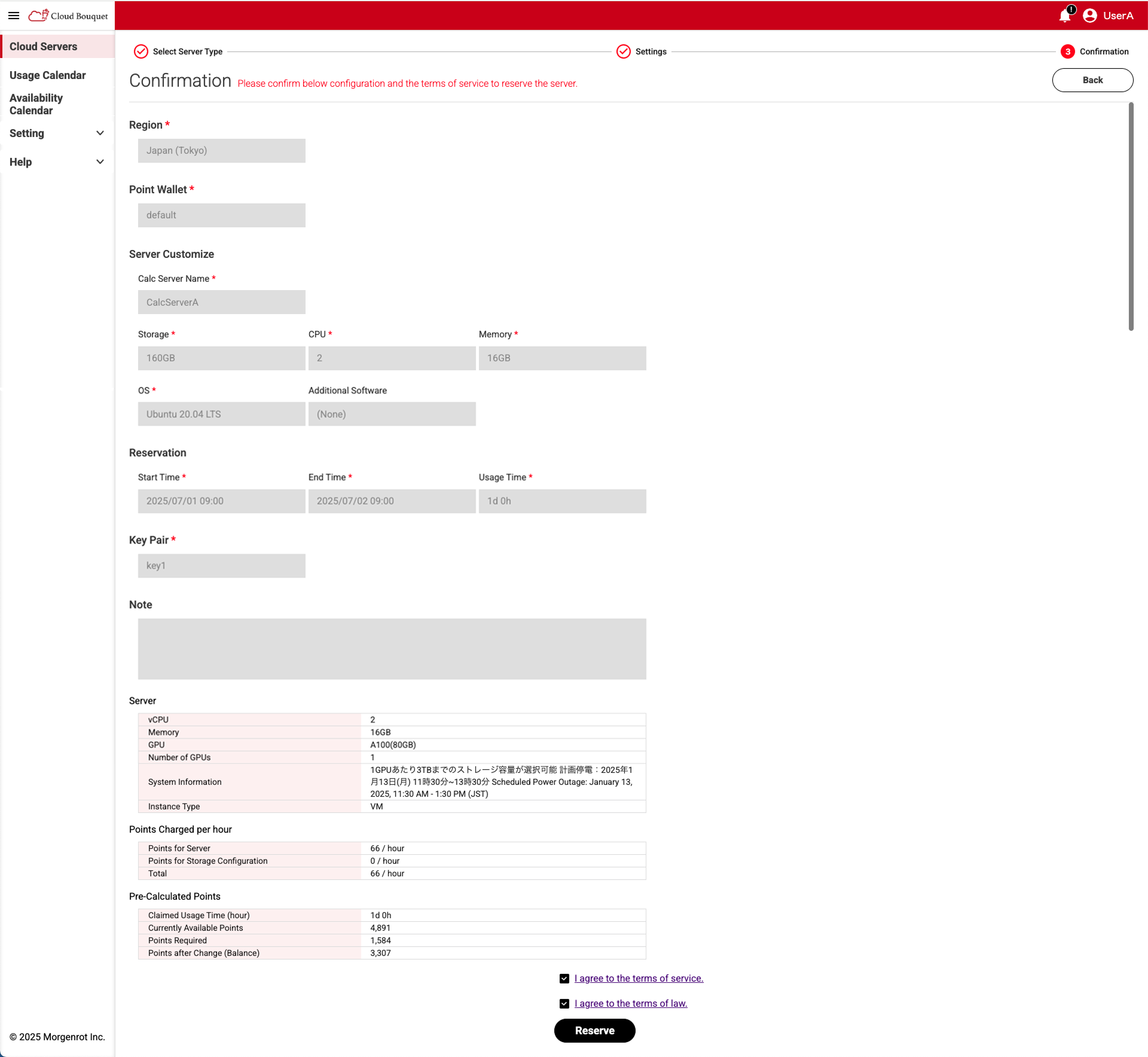Select Cloud Servers in the sidebar
Image resolution: width=1148 pixels, height=1057 pixels.
(42, 46)
